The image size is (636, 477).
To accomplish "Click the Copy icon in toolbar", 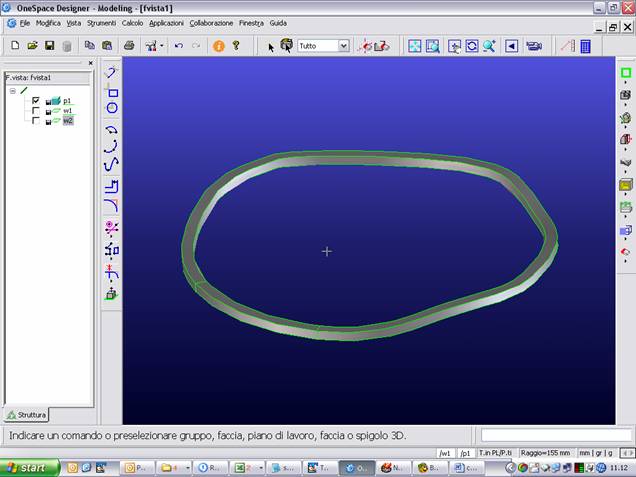I will pos(90,45).
